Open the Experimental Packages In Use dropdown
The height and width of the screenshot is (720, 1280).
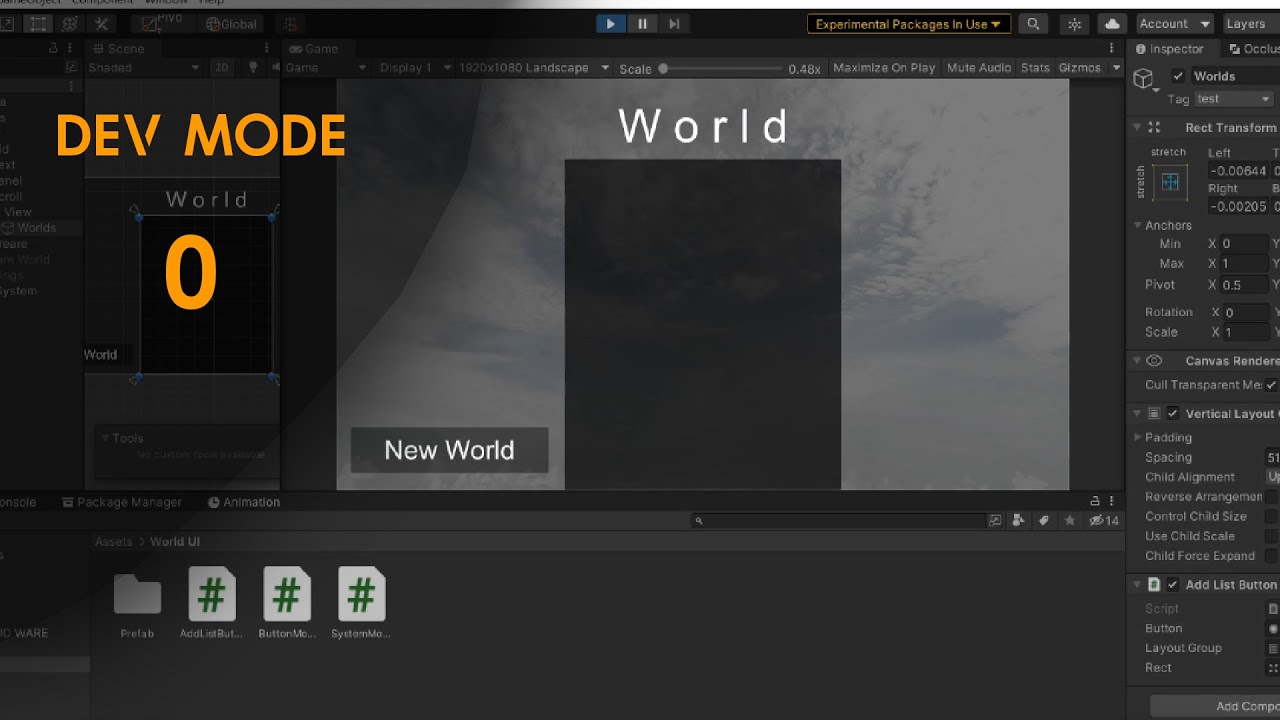coord(908,24)
